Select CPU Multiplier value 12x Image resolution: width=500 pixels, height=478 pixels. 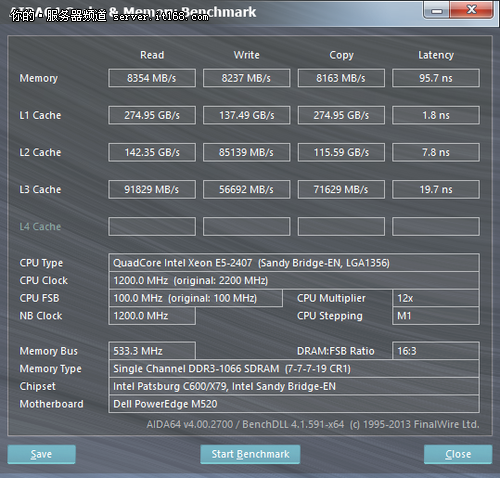(x=436, y=298)
